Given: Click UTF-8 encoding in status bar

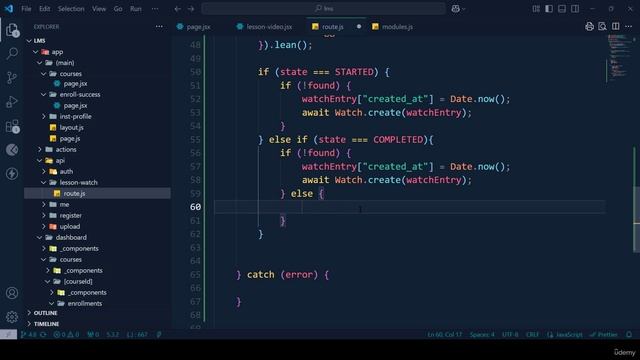Looking at the screenshot, I should click(510, 334).
